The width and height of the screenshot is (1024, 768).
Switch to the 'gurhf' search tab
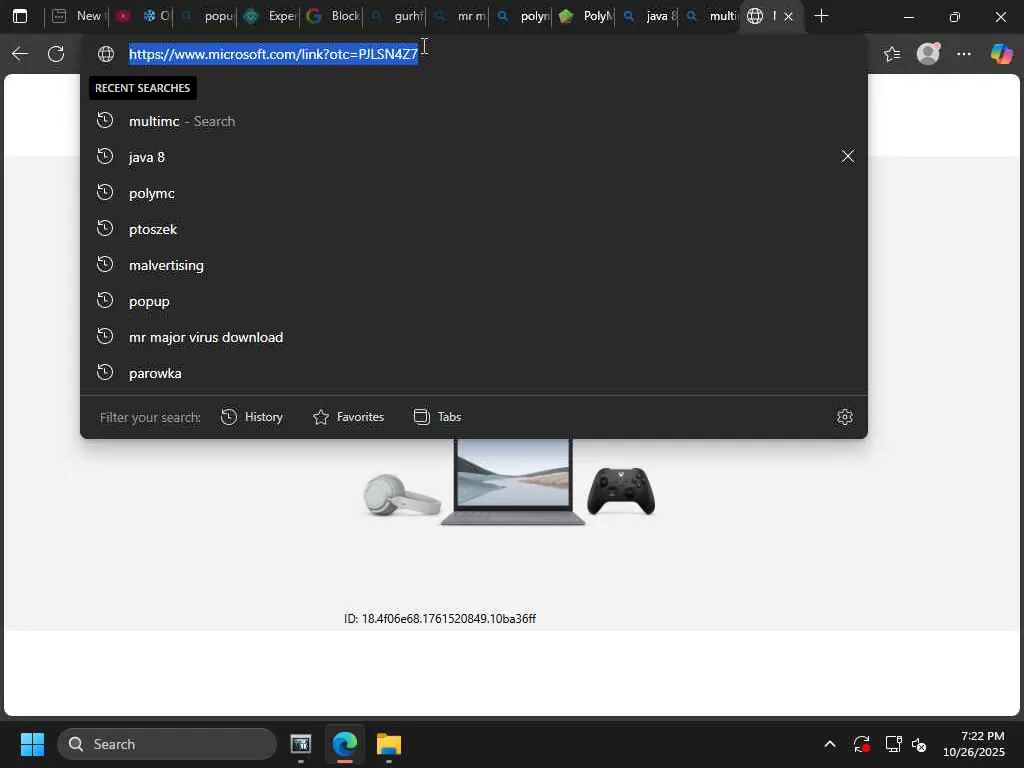[396, 16]
